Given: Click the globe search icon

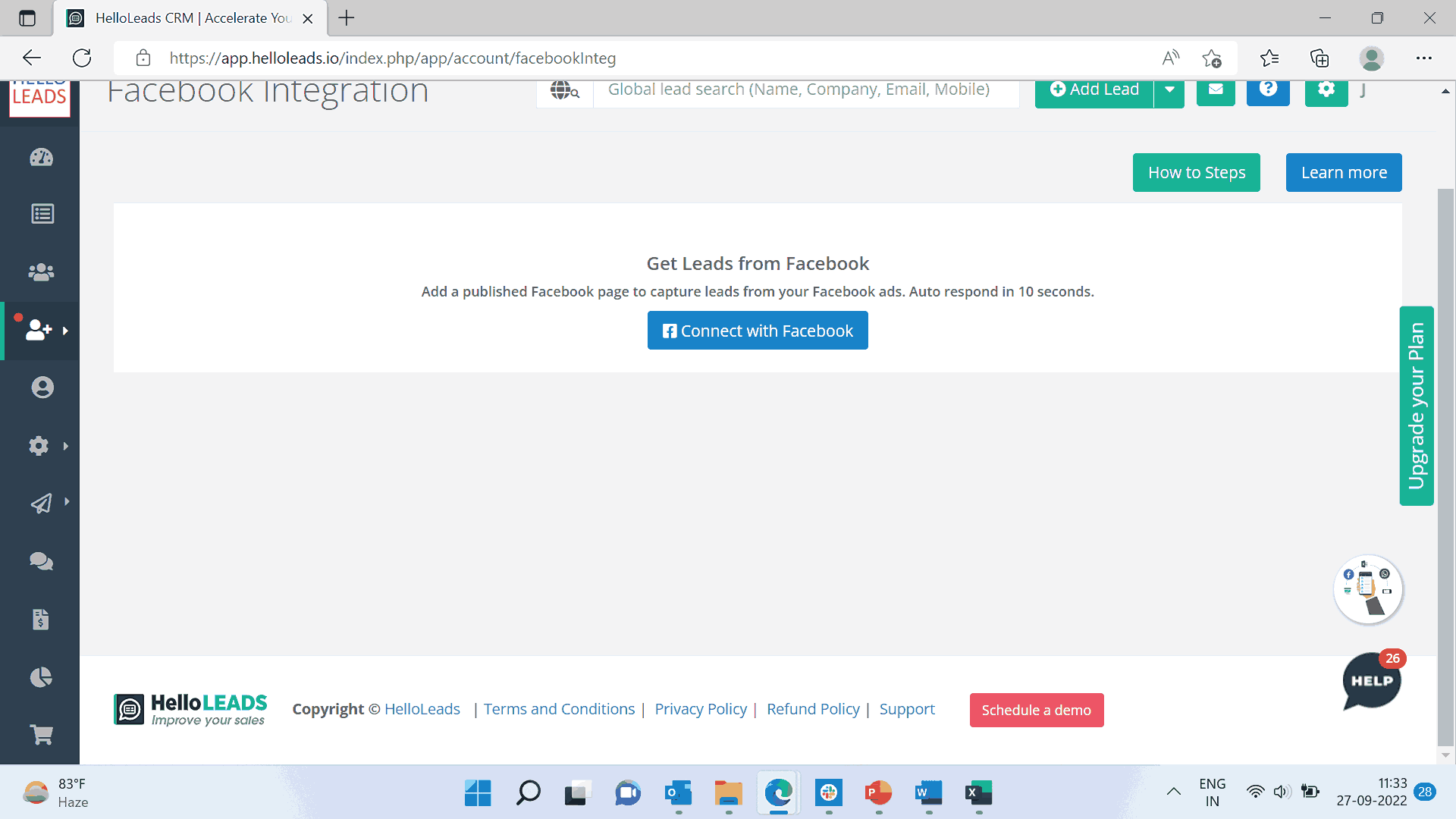Looking at the screenshot, I should [564, 90].
